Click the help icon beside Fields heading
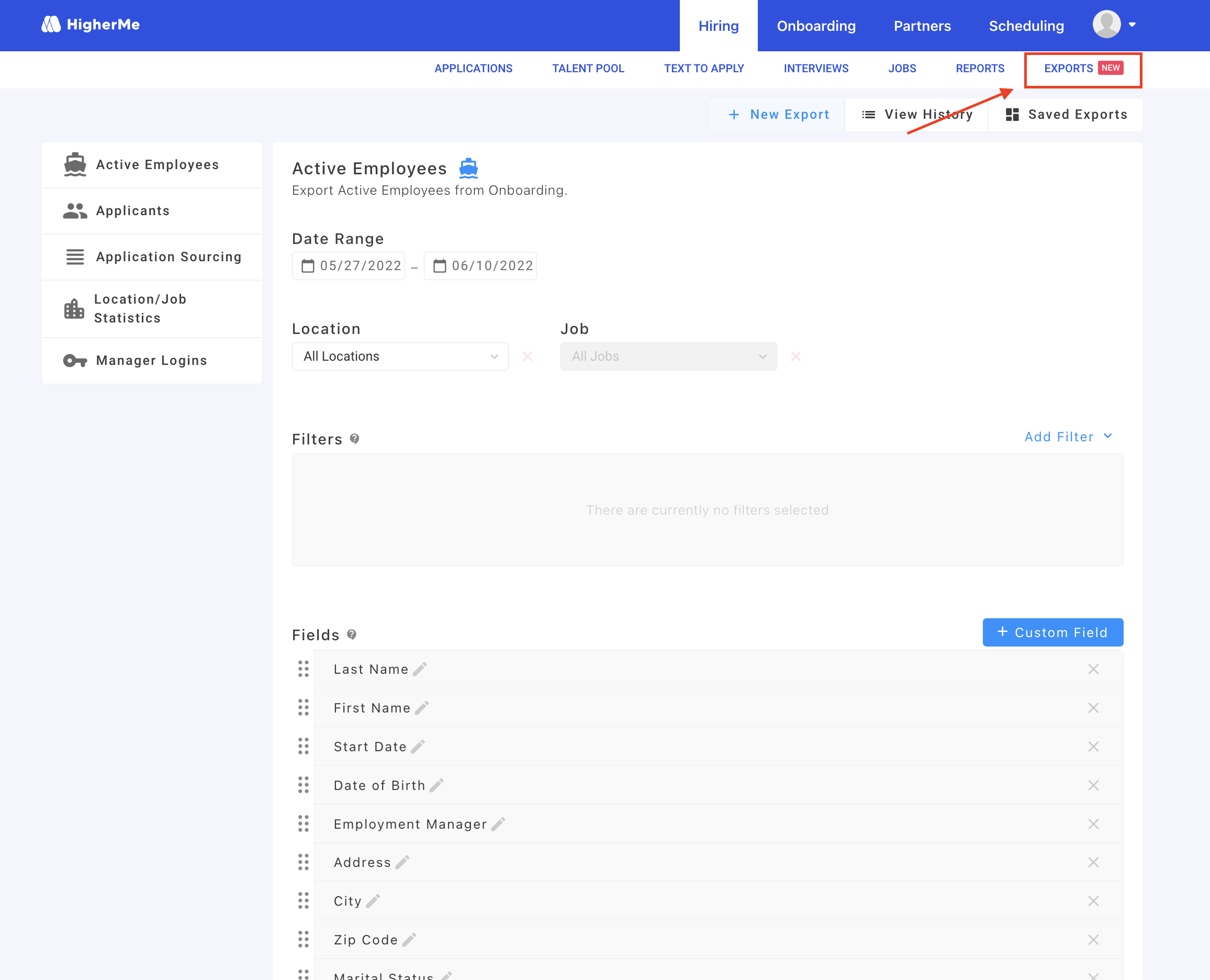 352,634
